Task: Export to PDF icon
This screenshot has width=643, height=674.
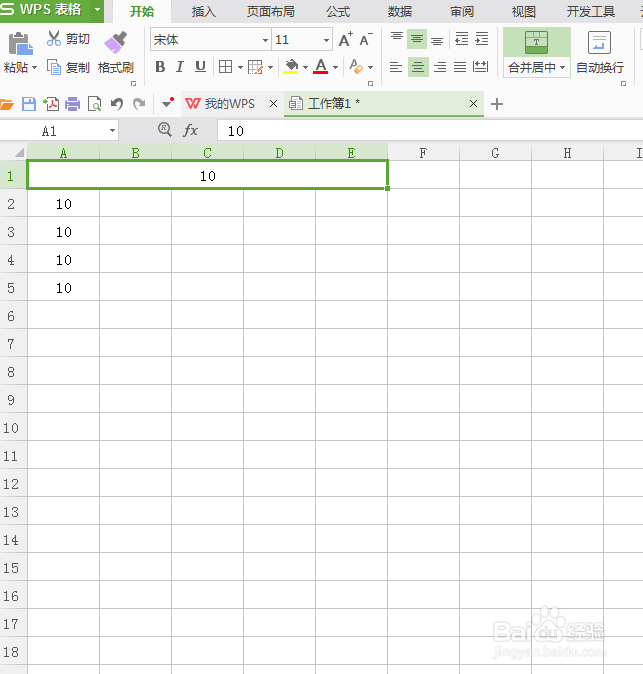Action: [x=51, y=104]
